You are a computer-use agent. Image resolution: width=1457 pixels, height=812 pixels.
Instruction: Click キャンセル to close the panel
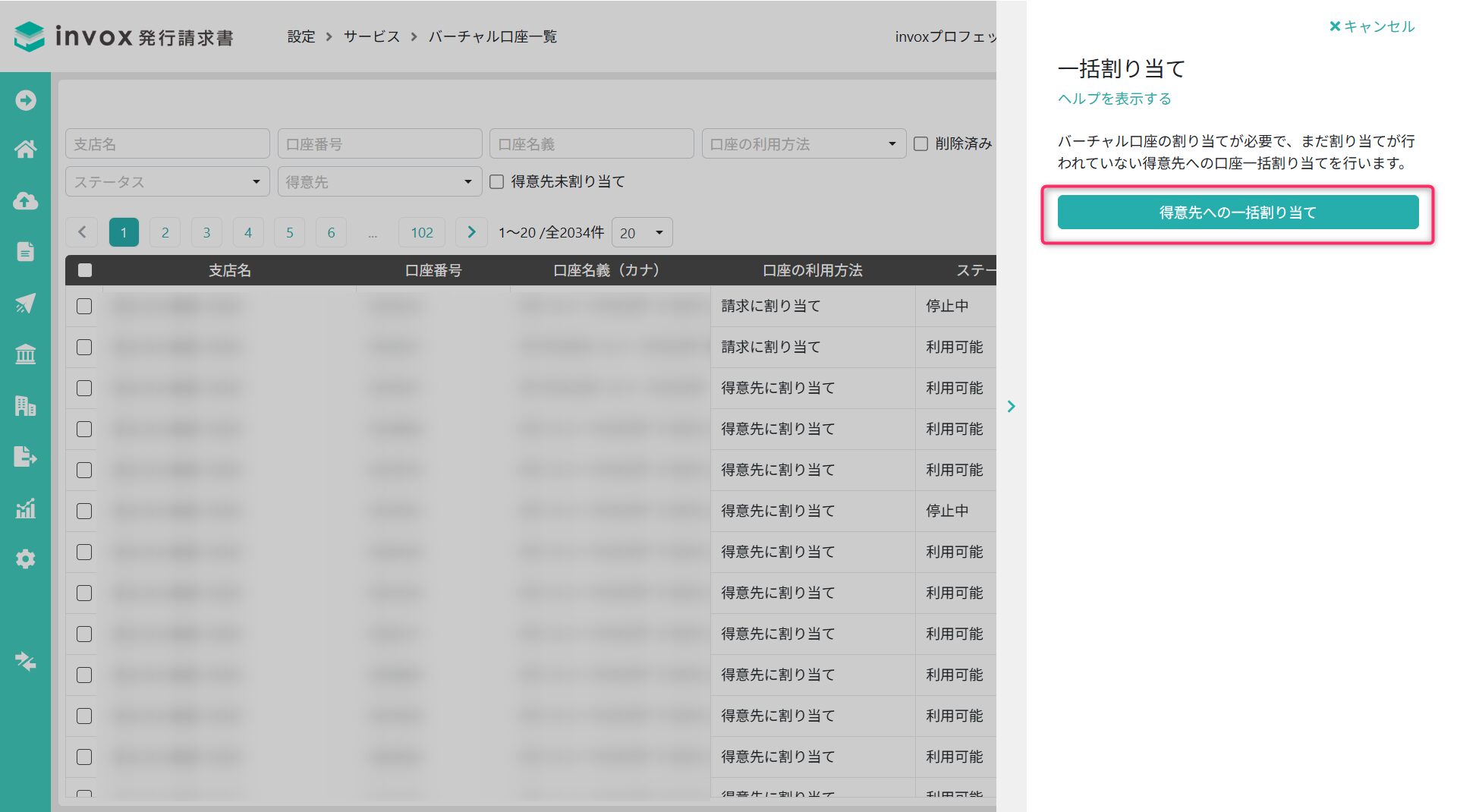1371,27
